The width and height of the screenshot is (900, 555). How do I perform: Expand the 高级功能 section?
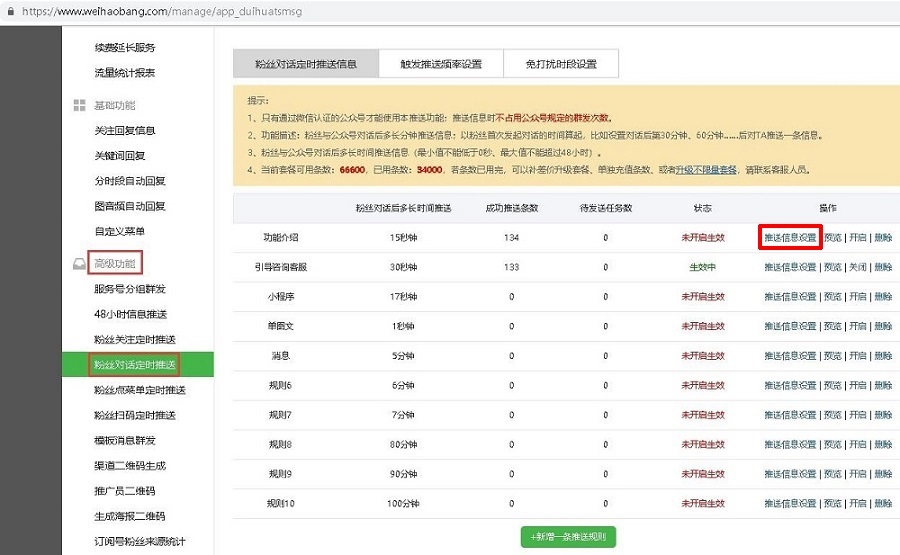point(115,263)
